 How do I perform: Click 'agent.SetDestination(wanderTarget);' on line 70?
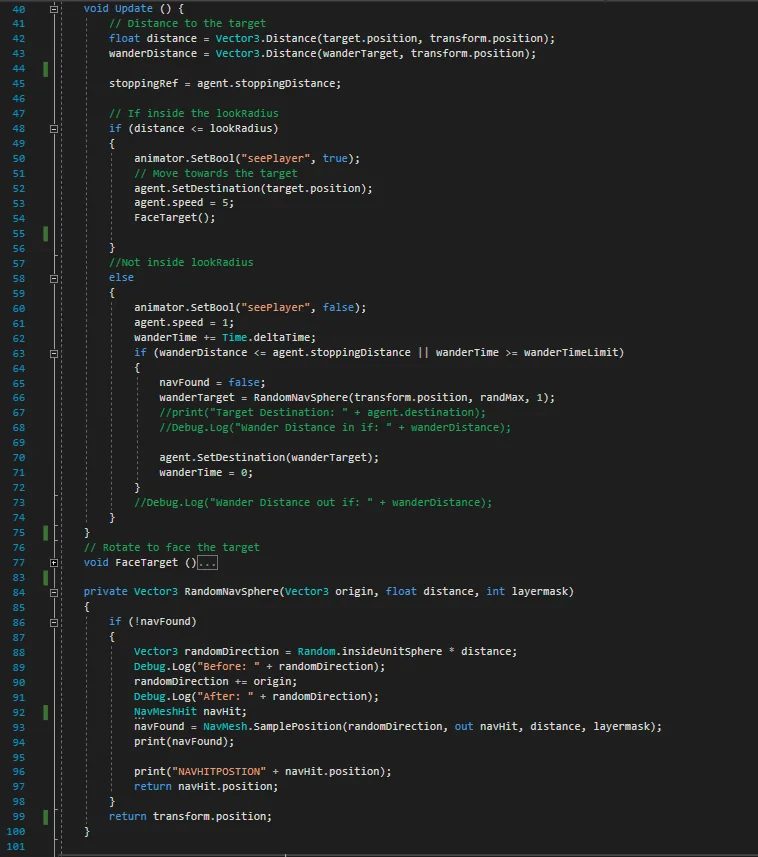(x=269, y=457)
